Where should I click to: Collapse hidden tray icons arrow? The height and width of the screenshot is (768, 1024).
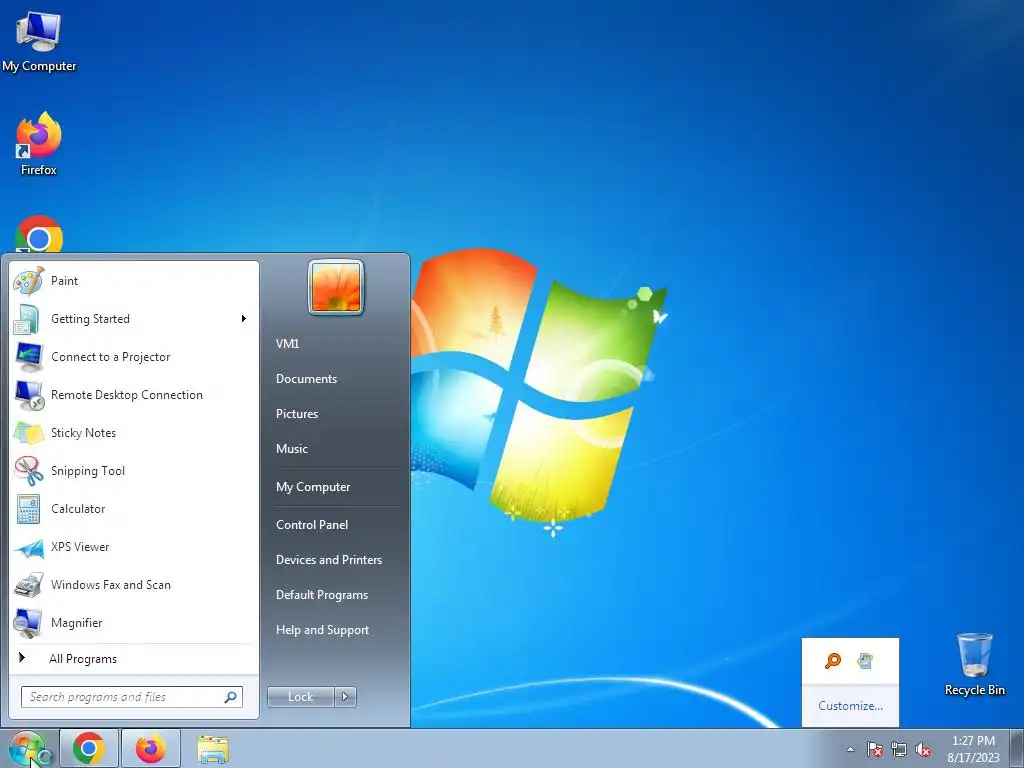click(x=850, y=750)
